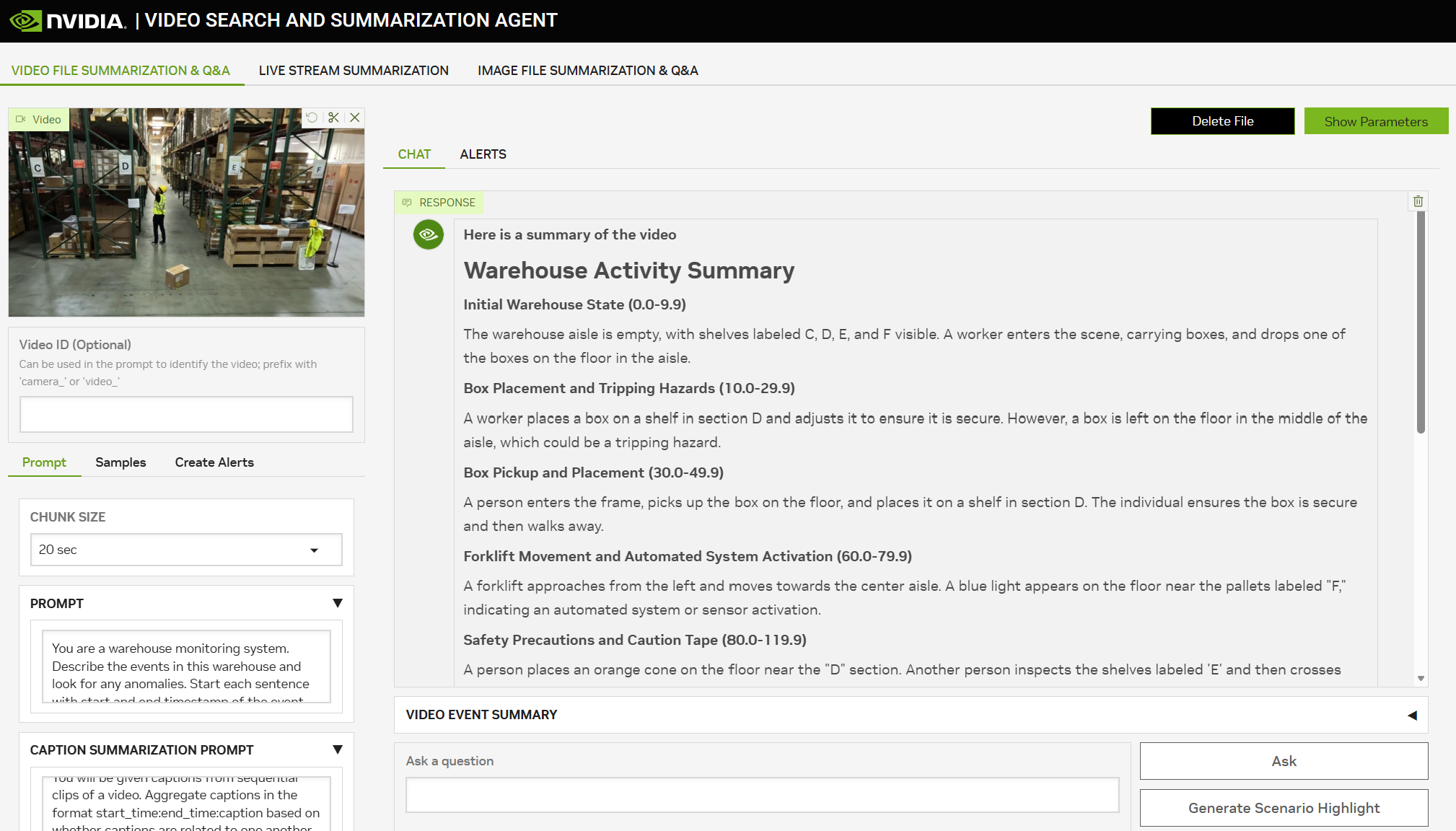Open the CHUNK SIZE dropdown

[x=186, y=550]
